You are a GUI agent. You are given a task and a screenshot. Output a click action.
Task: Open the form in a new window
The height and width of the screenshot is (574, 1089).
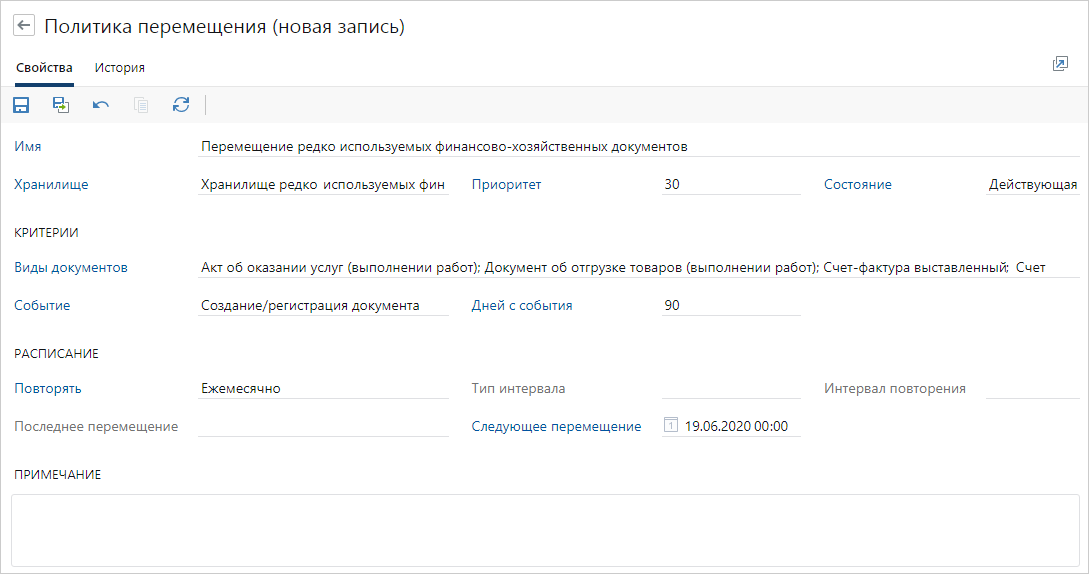click(x=1060, y=64)
